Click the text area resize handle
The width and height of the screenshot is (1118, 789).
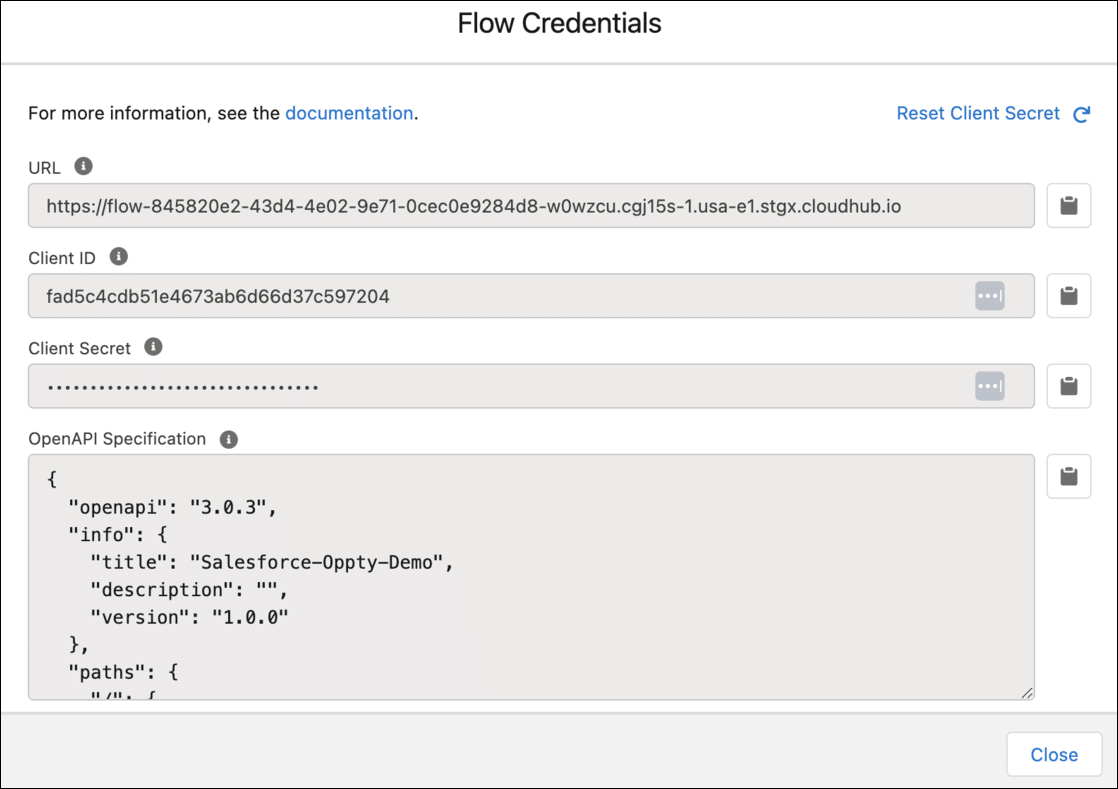click(x=1027, y=693)
